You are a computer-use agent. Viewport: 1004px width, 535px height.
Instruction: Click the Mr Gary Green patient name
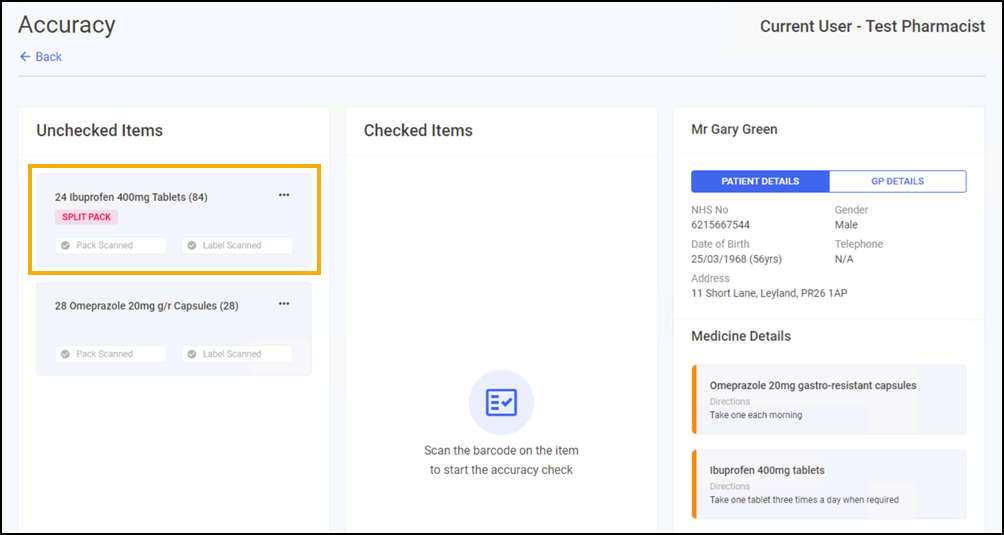(x=734, y=129)
